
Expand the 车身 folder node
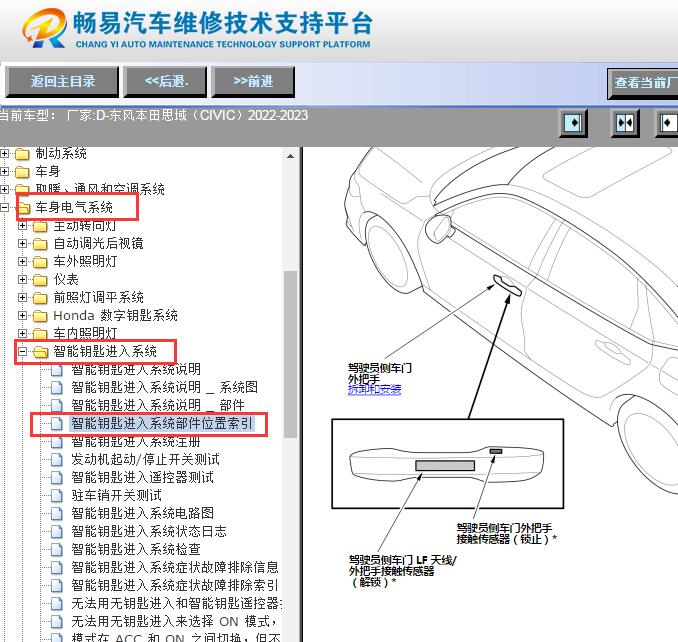4,172
